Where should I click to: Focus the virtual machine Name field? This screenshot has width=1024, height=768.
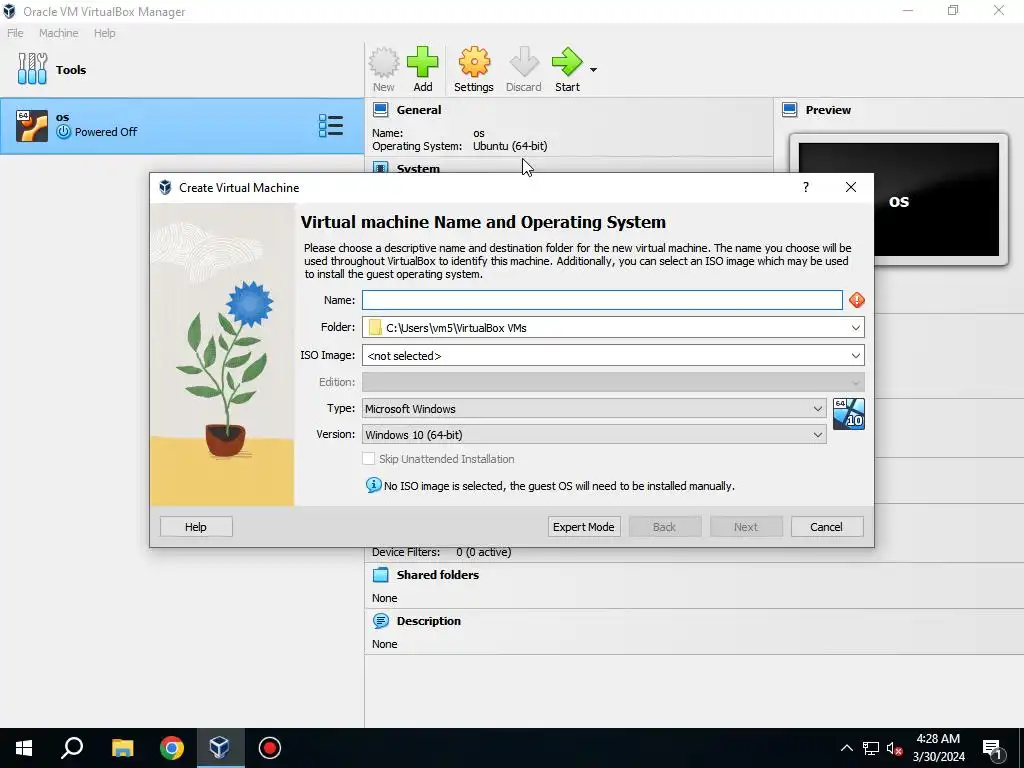[602, 300]
